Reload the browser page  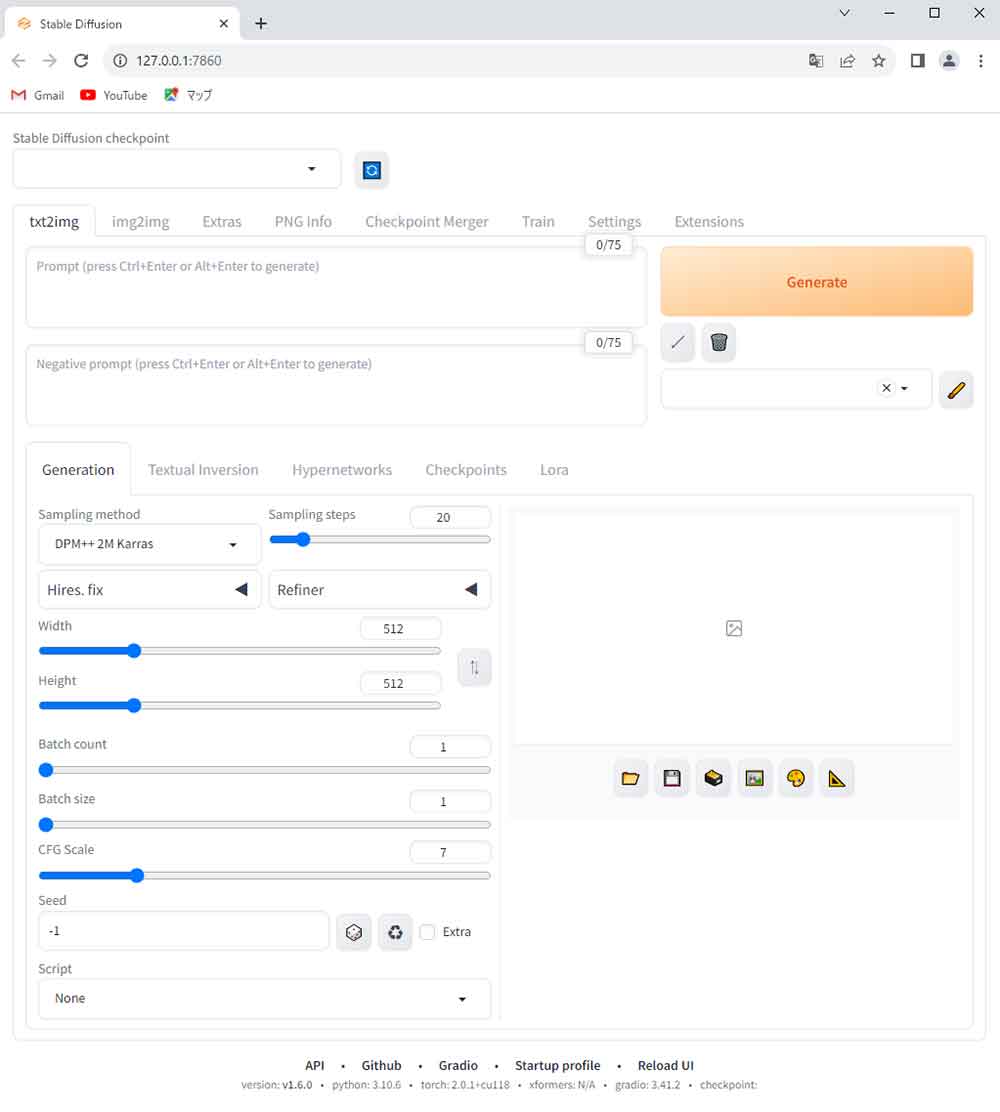[x=82, y=61]
